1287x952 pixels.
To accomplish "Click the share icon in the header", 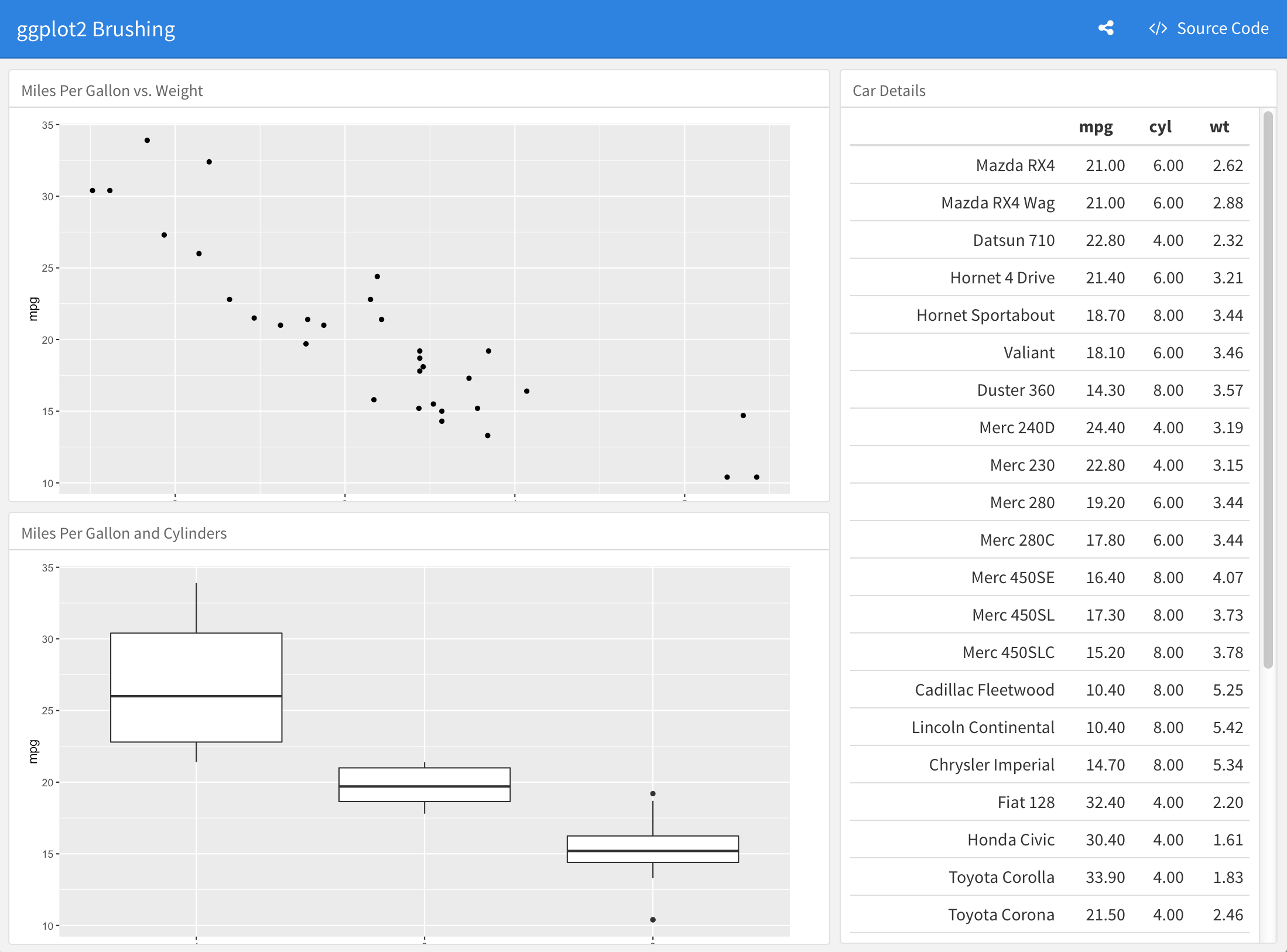I will tap(1105, 28).
